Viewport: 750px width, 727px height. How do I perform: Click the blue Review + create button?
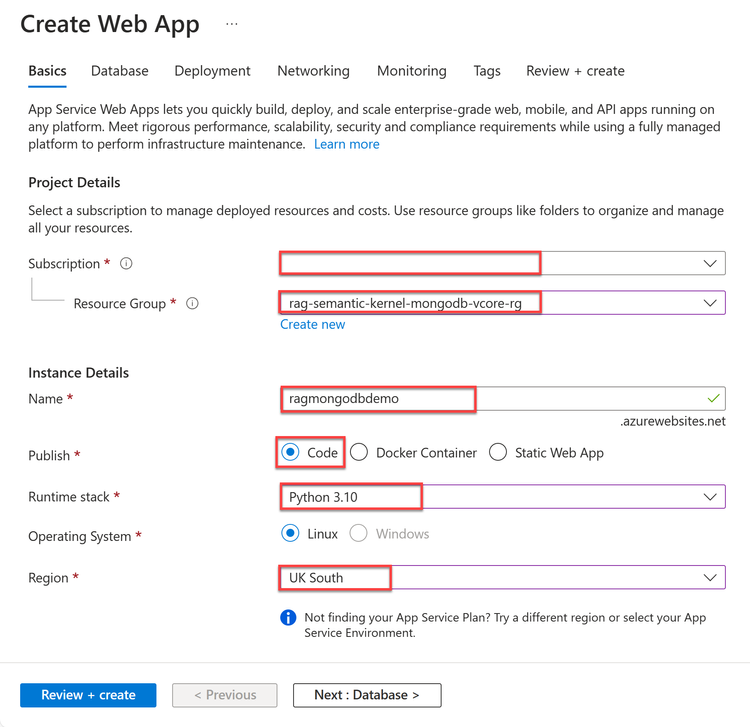(x=88, y=695)
